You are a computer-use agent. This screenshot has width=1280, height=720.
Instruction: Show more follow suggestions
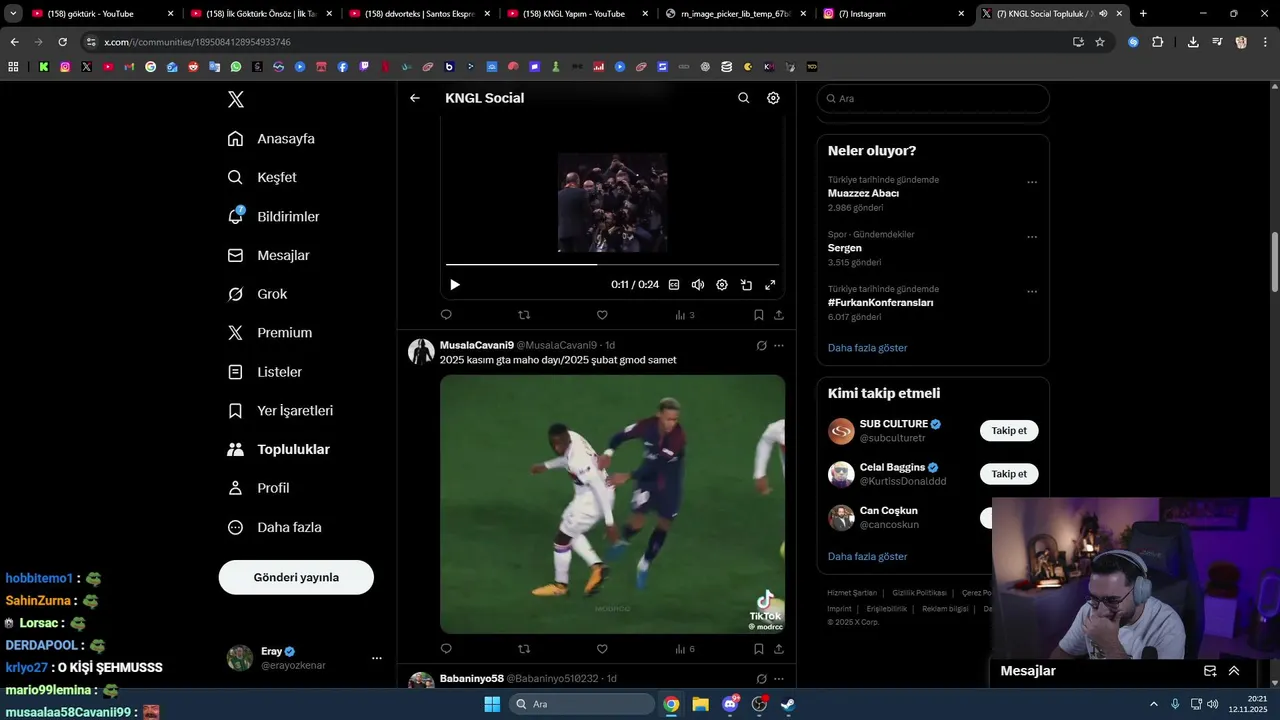868,556
